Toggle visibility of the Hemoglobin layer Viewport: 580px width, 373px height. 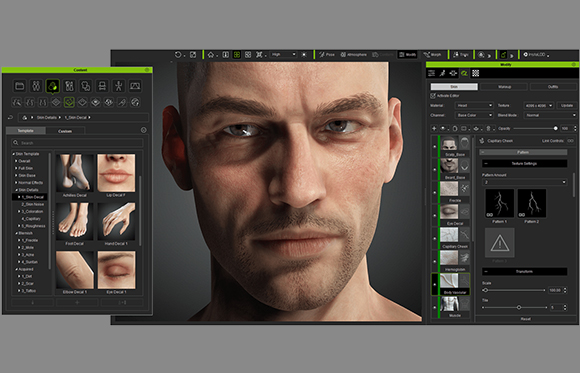tap(435, 261)
